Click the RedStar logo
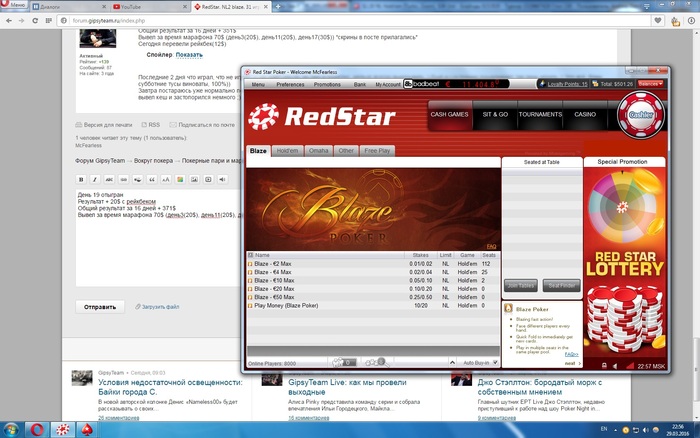 322,117
